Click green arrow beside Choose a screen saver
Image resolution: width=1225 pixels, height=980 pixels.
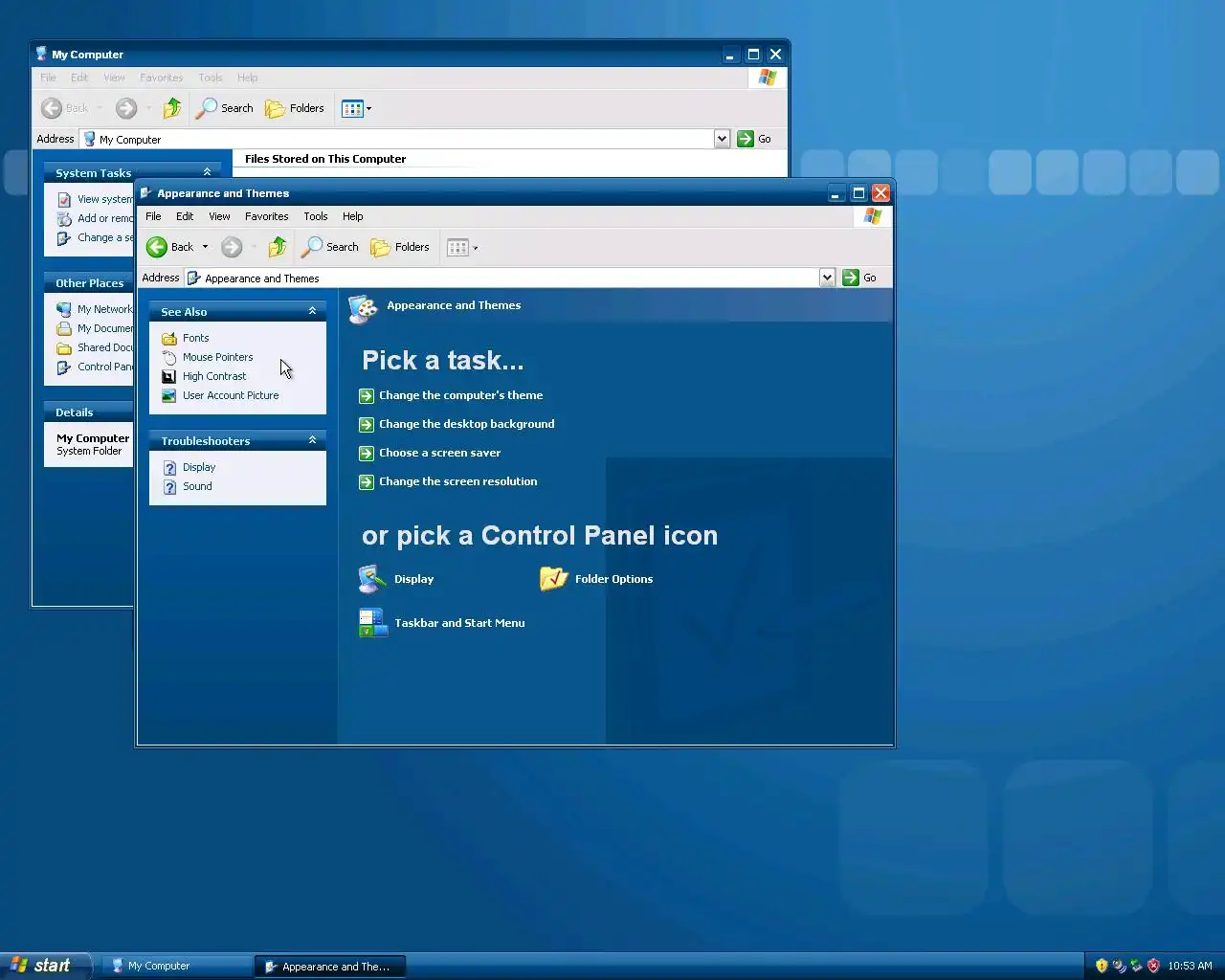[x=367, y=453]
